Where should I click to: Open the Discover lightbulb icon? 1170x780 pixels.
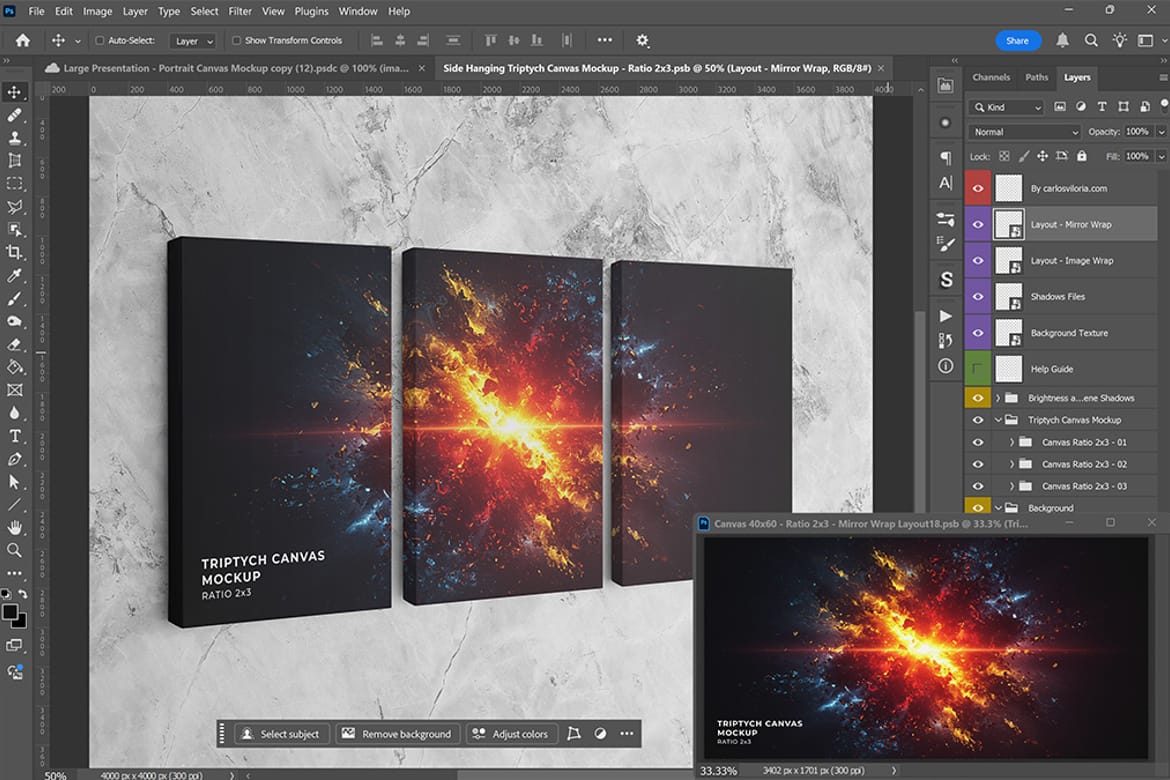point(1119,40)
